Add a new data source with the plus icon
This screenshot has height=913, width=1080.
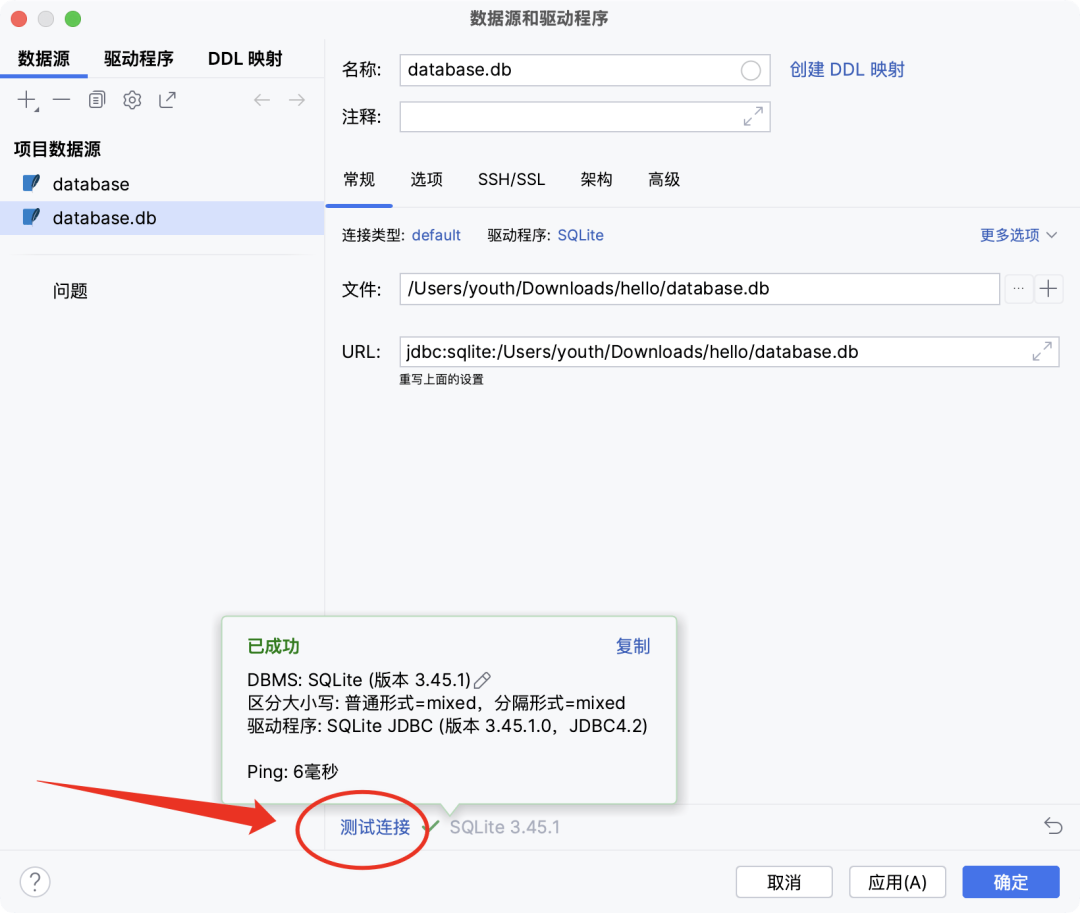point(26,99)
